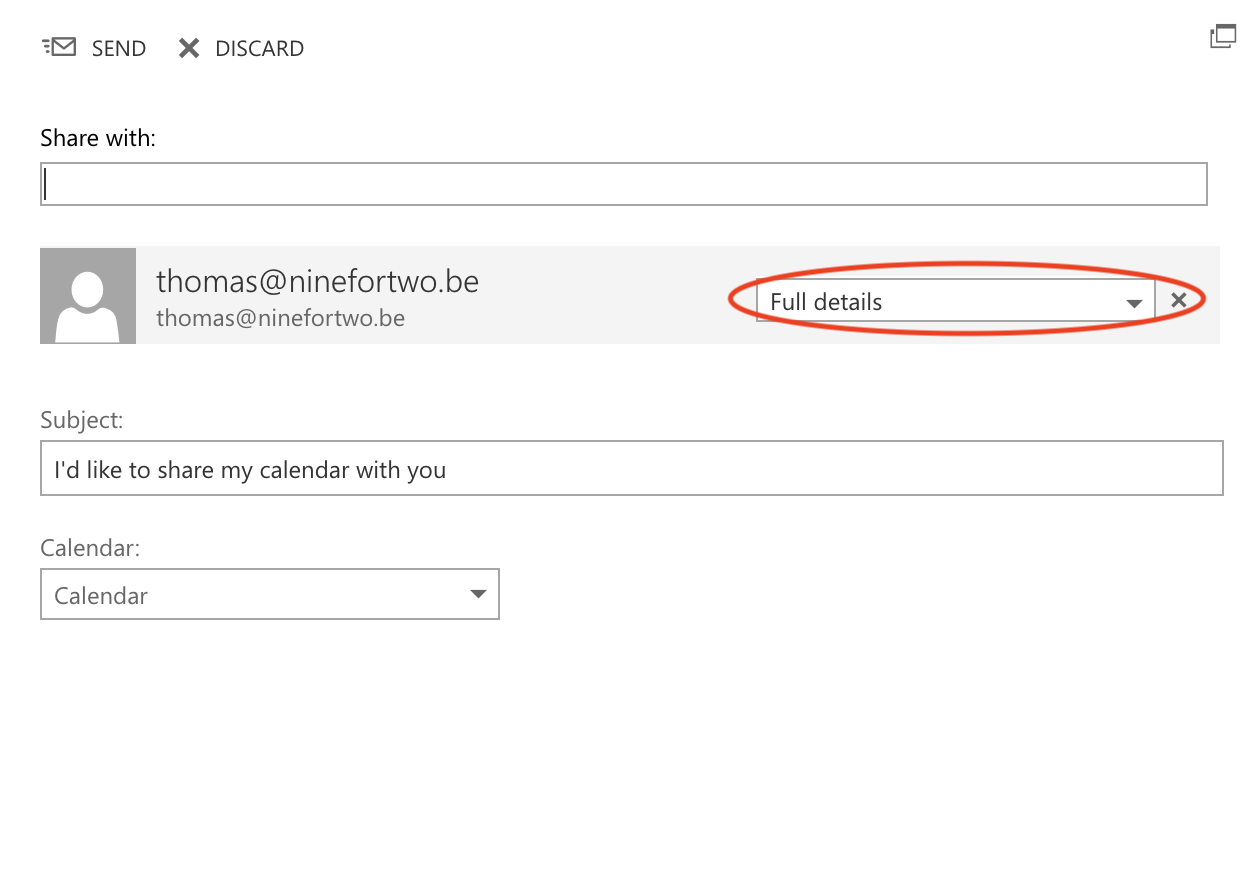Click into the Subject text field
This screenshot has height=878, width=1252.
pos(631,469)
